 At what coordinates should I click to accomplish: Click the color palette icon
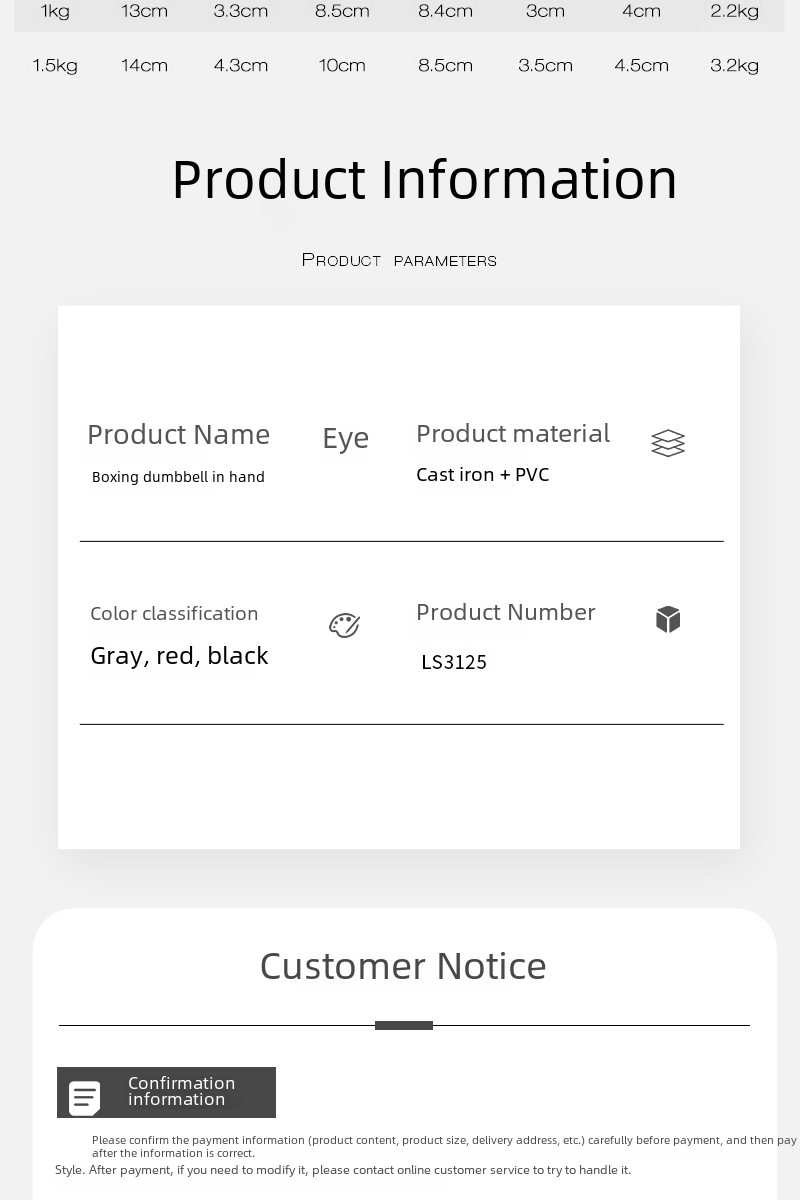coord(344,625)
